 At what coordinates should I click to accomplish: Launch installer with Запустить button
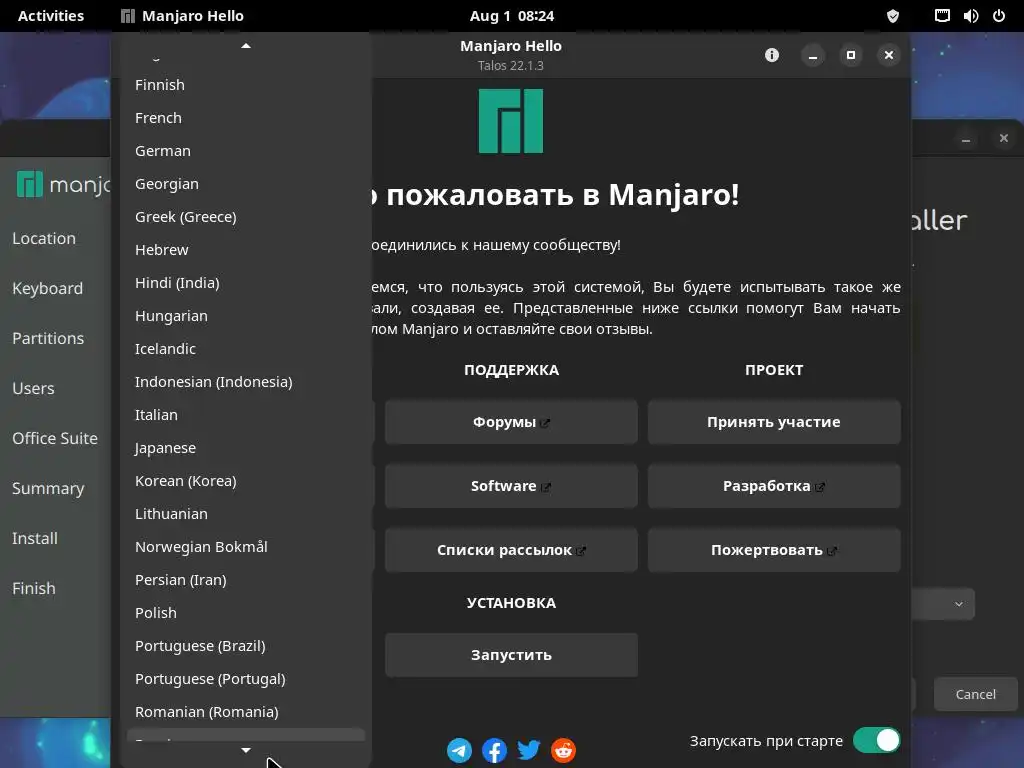pyautogui.click(x=511, y=655)
